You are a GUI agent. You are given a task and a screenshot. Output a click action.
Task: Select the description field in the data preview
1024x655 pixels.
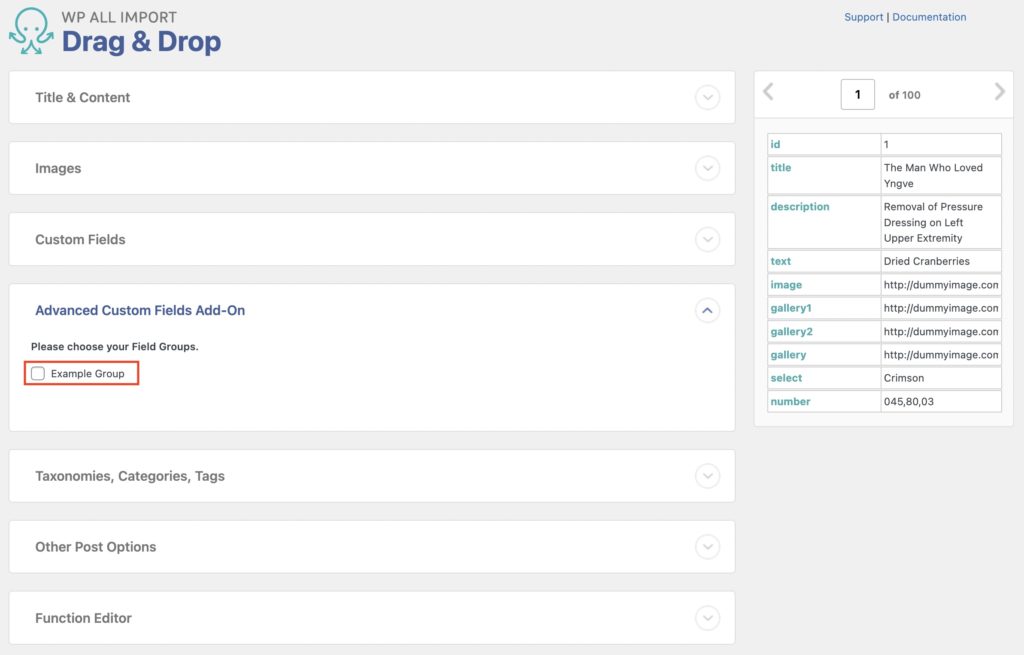point(800,206)
